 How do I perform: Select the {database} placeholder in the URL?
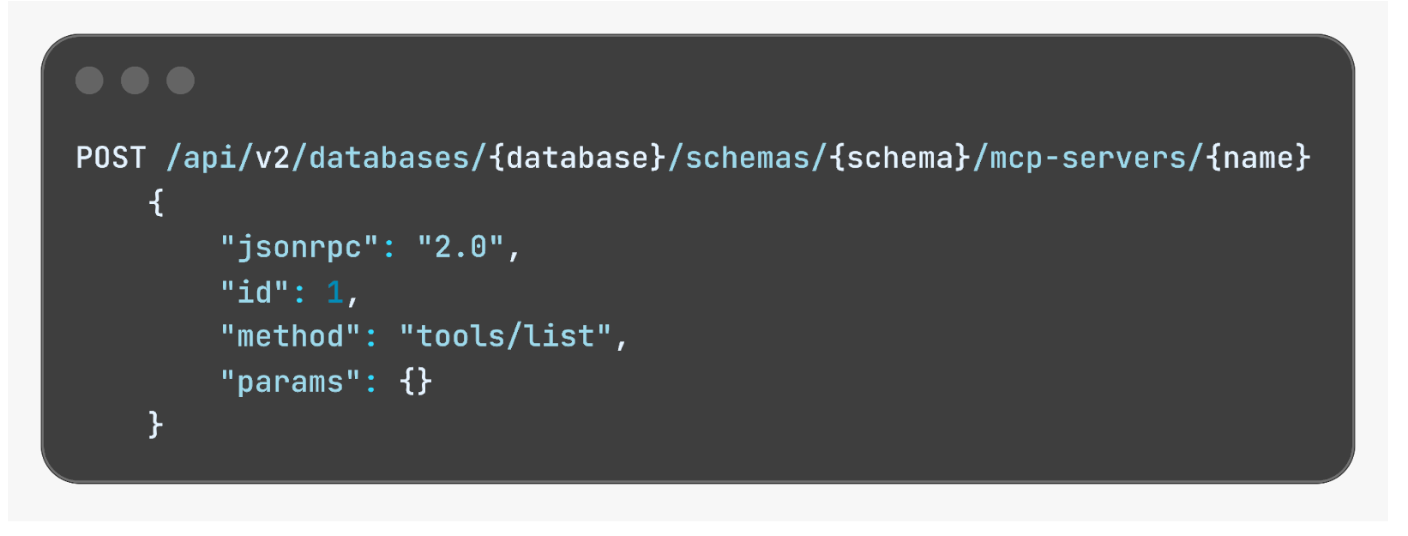[x=578, y=158]
